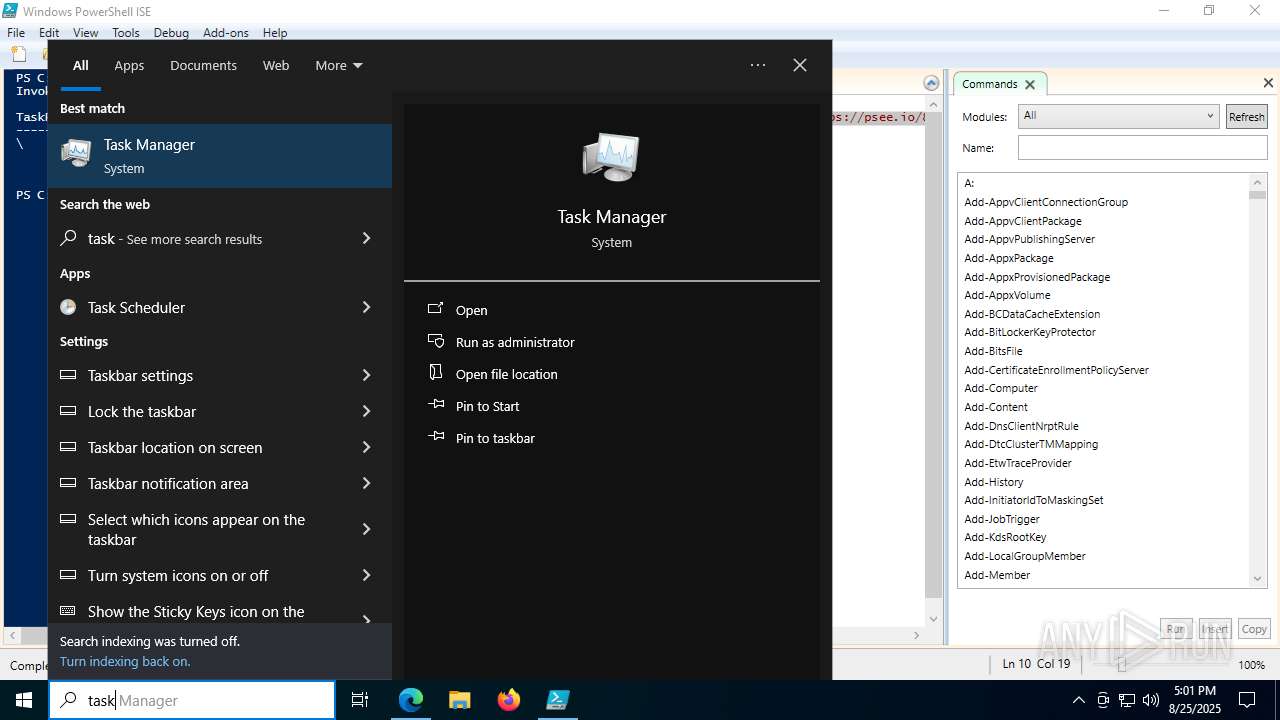
Task: Open the Tools menu in PowerShell ISE
Action: coord(126,33)
